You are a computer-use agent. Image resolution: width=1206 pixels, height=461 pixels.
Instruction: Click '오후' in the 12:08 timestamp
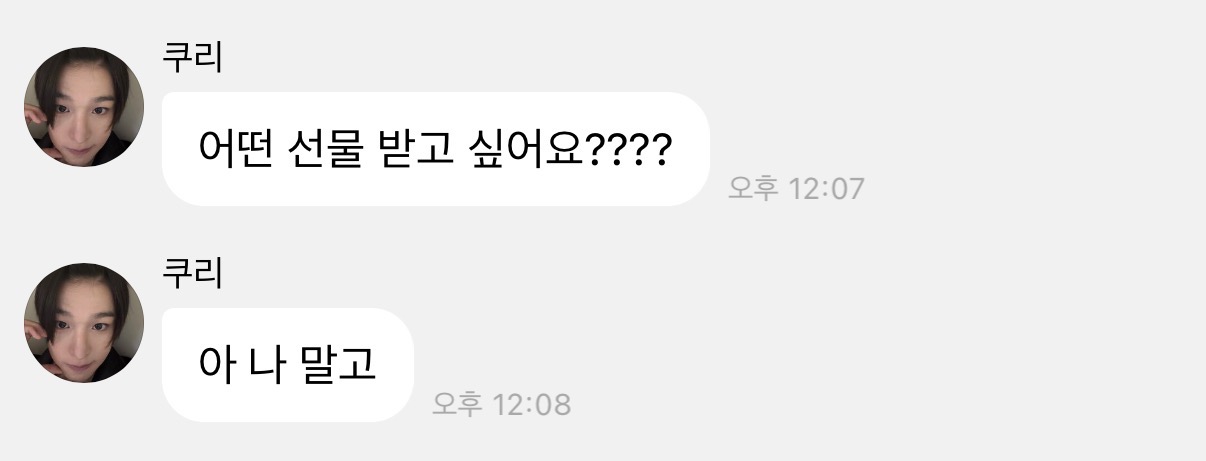pos(458,404)
